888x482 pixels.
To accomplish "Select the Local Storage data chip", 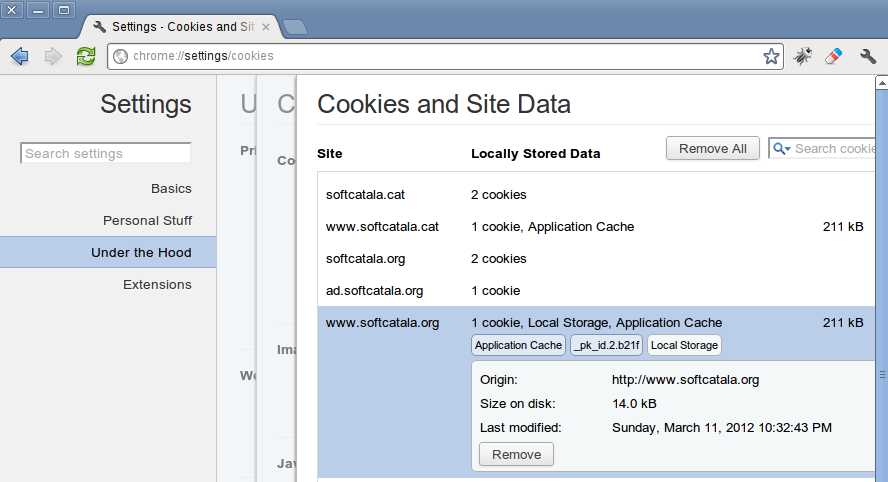I will pyautogui.click(x=684, y=345).
